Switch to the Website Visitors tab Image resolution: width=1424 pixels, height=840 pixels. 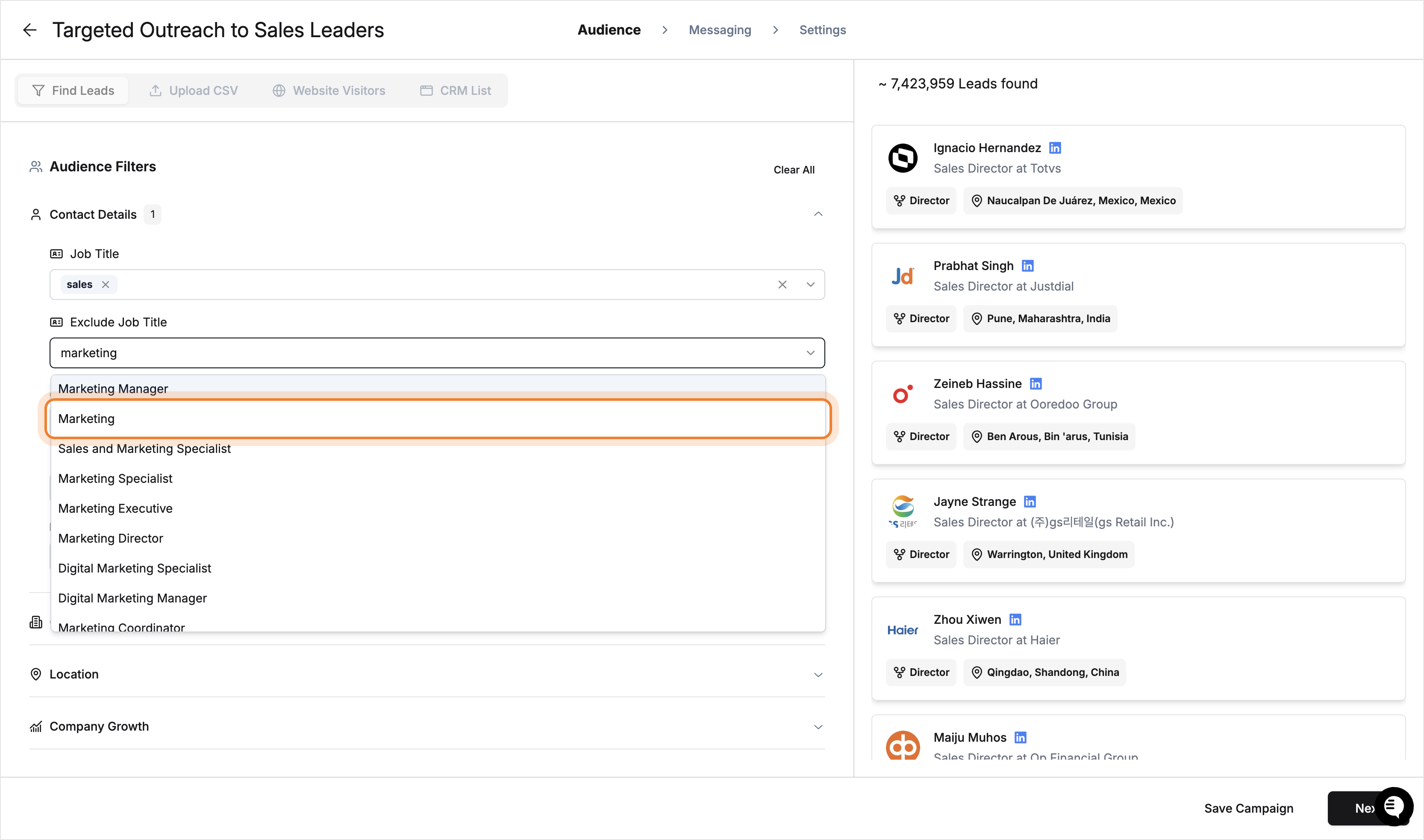click(328, 91)
